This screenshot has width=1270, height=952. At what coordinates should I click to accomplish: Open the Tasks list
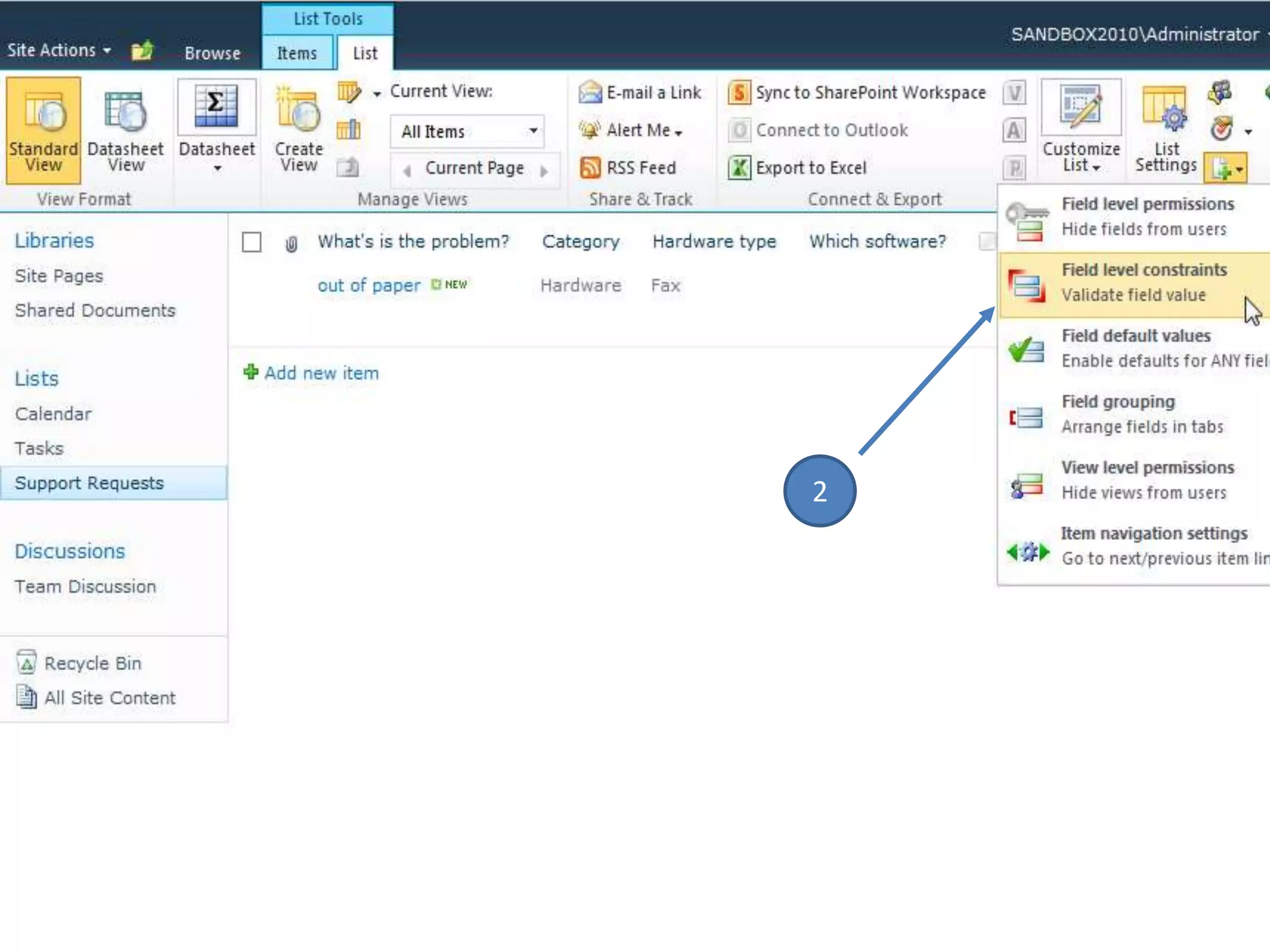point(39,448)
